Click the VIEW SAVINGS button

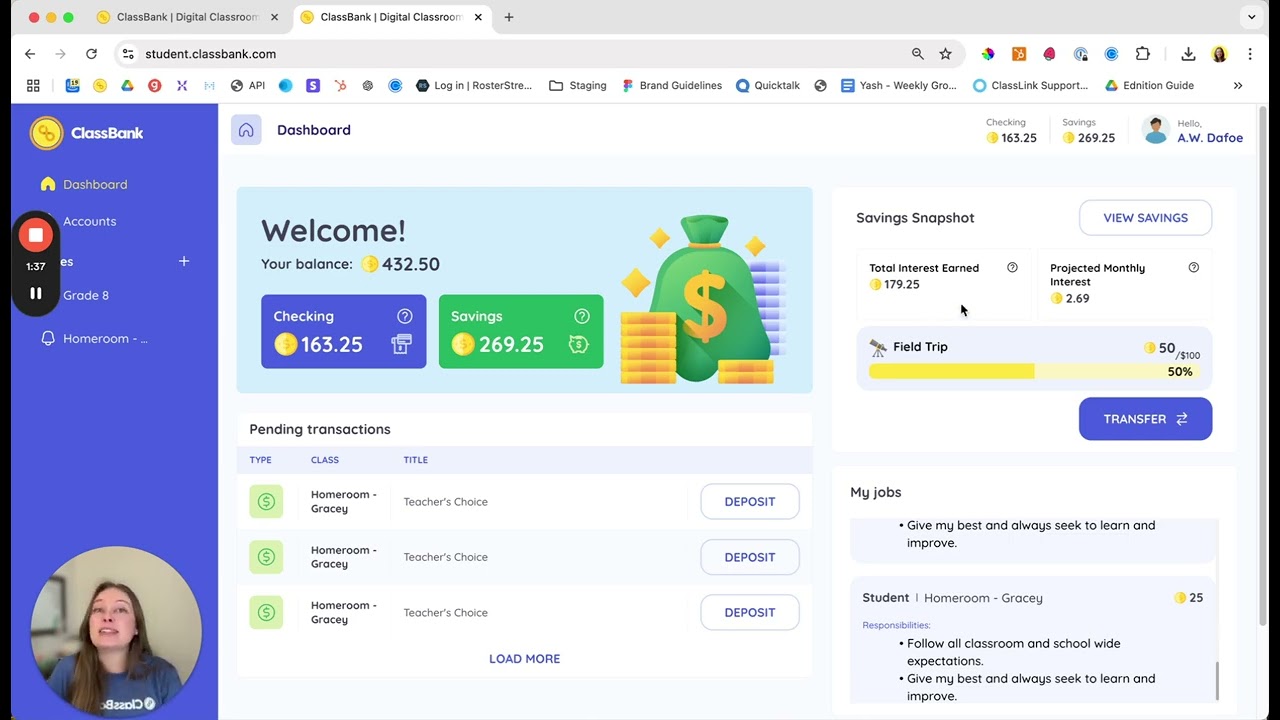1145,218
